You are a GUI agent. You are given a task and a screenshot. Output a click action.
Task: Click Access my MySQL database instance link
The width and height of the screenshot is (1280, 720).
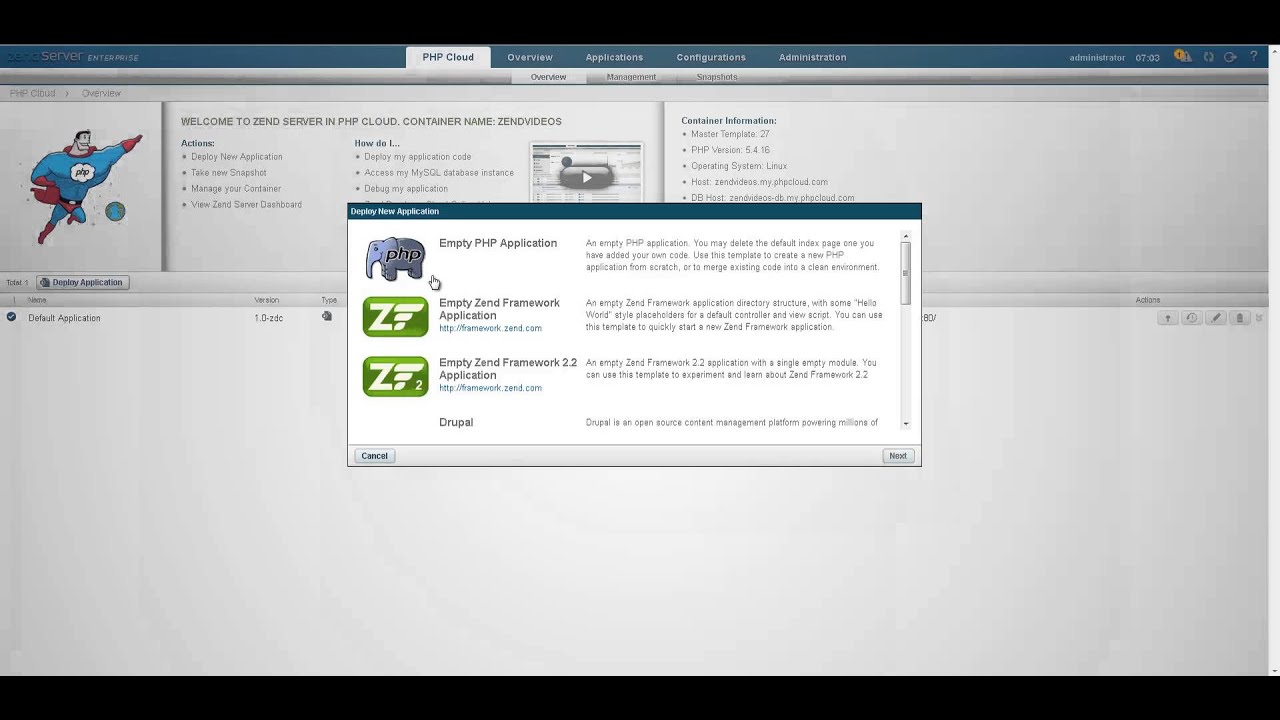click(439, 173)
